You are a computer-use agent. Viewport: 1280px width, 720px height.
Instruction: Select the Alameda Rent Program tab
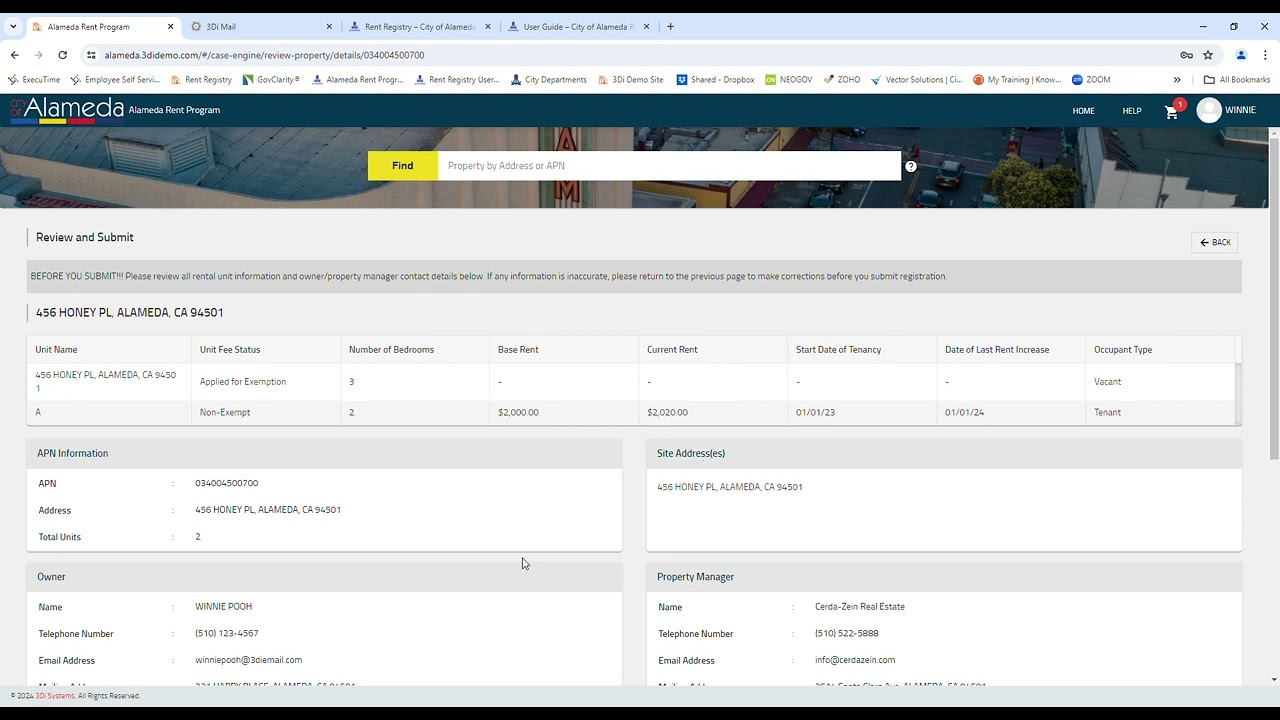(102, 27)
